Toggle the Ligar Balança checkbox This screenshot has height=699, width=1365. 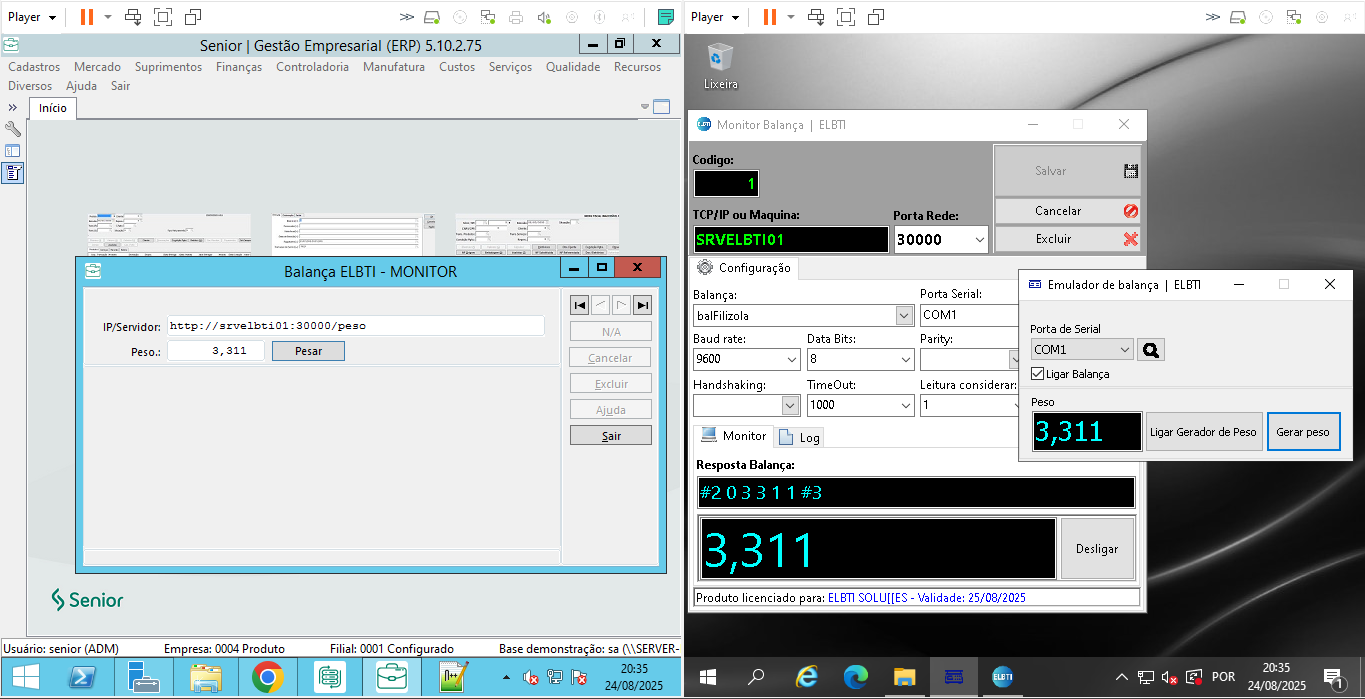coord(1038,374)
